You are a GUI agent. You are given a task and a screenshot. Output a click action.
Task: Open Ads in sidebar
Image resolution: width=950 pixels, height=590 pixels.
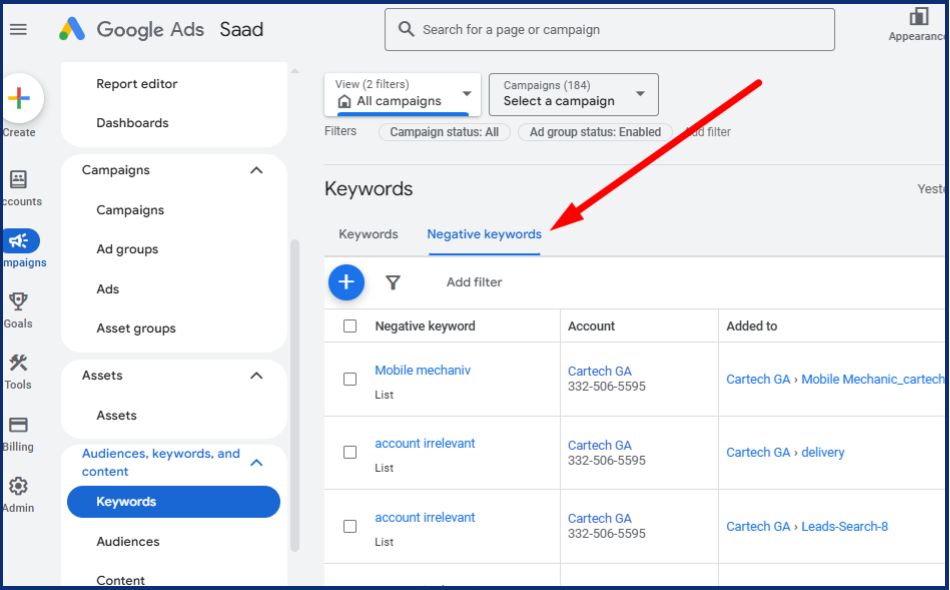[108, 289]
